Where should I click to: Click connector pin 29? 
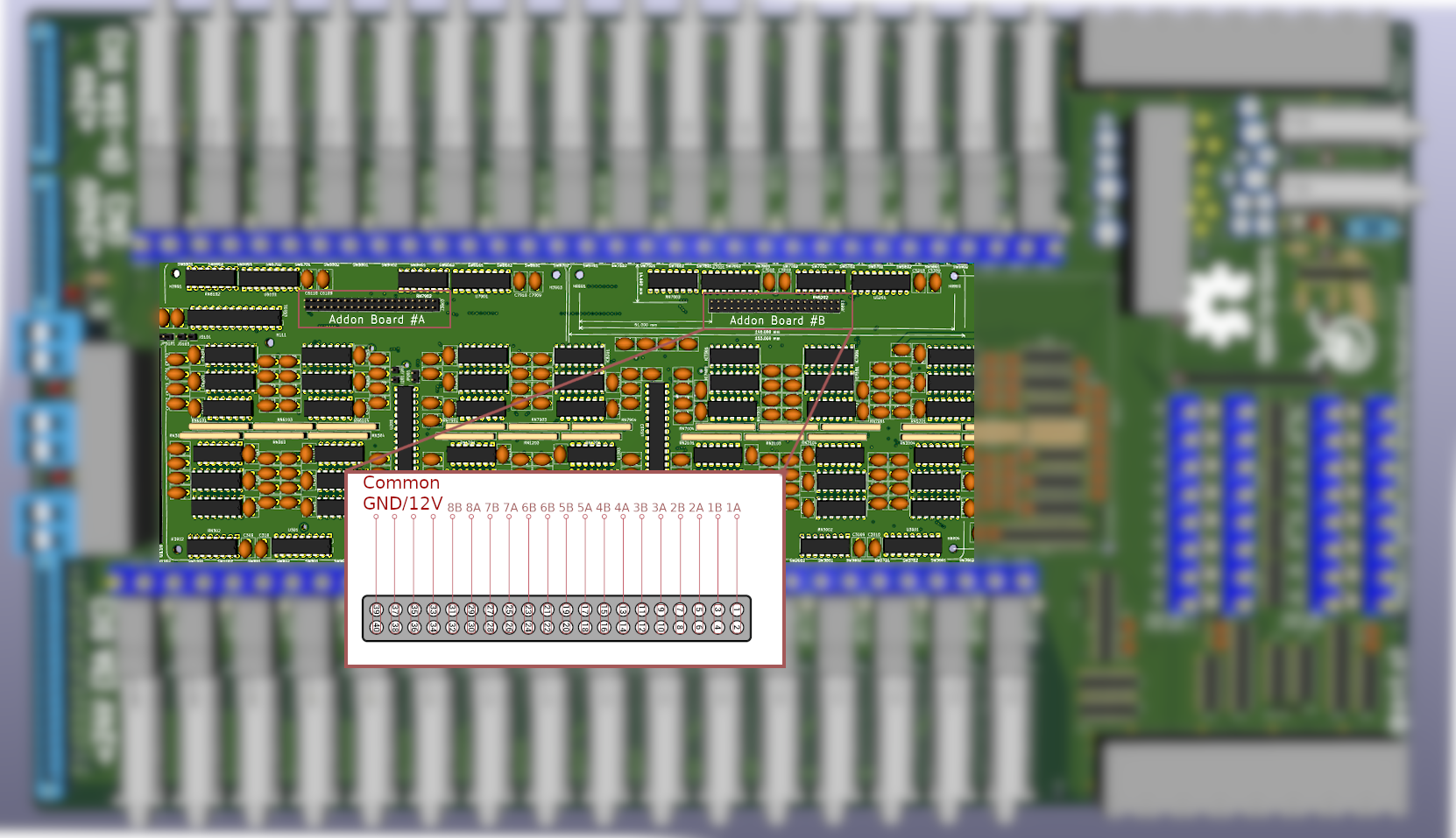(471, 609)
